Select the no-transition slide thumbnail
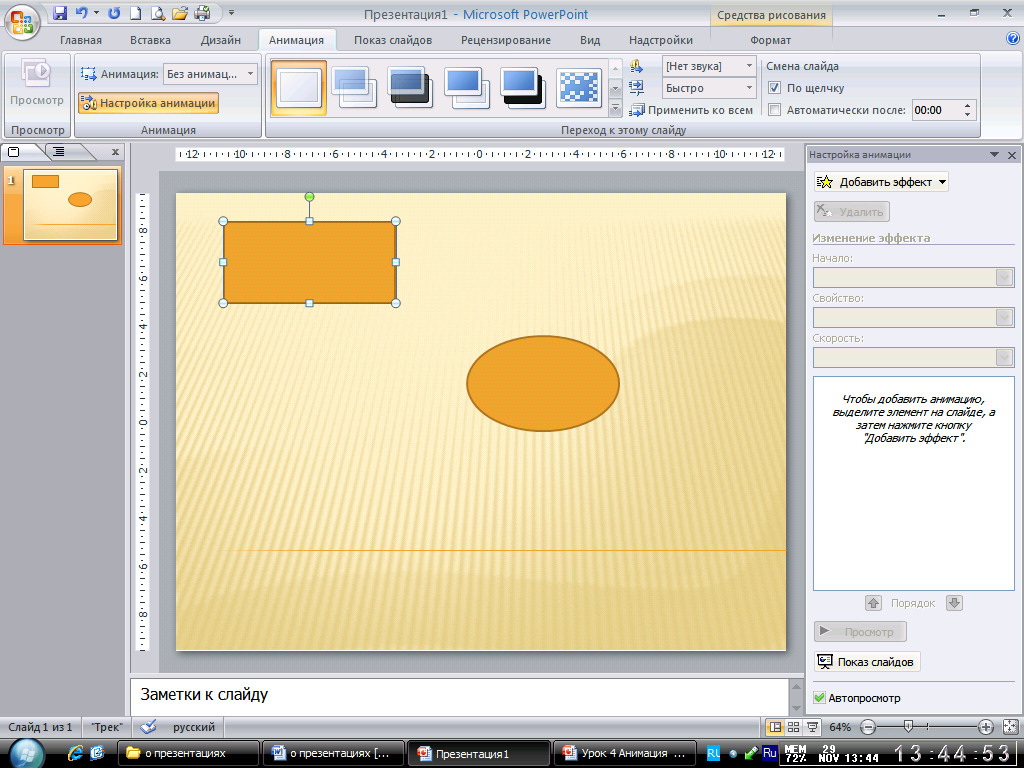This screenshot has height=768, width=1024. (x=298, y=88)
